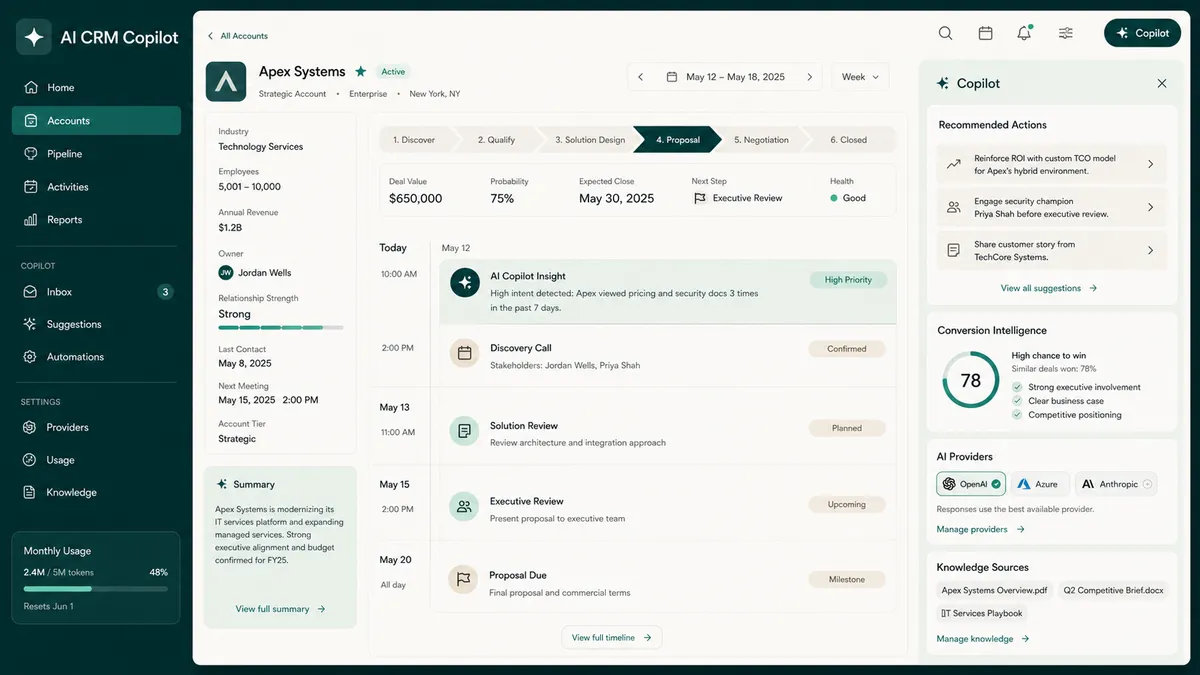Select the 4. Proposal stage
The height and width of the screenshot is (675, 1200).
[678, 140]
